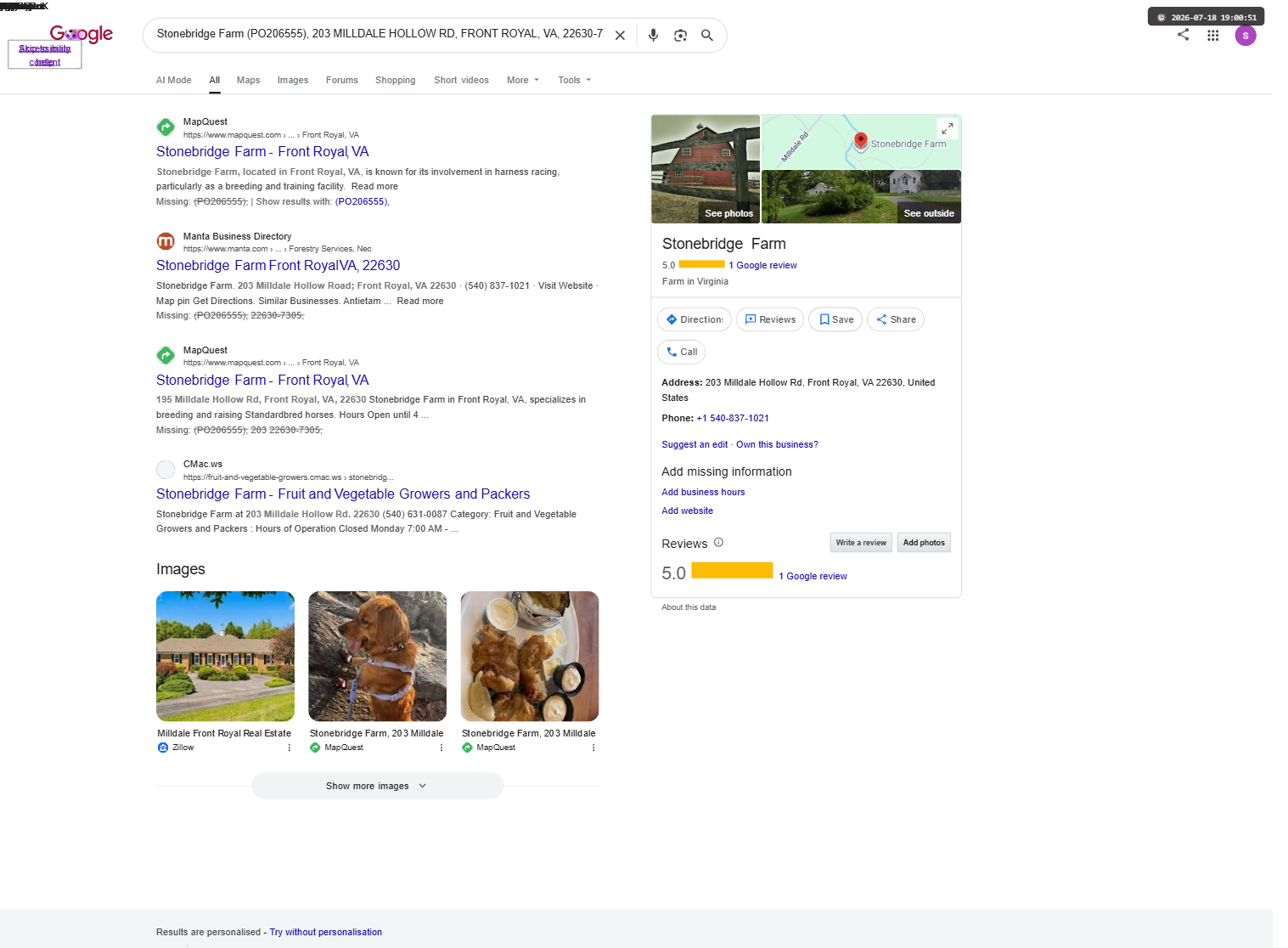The width and height of the screenshot is (1288, 948).
Task: Save Stonebridge Farm with the Save button
Action: (x=836, y=320)
